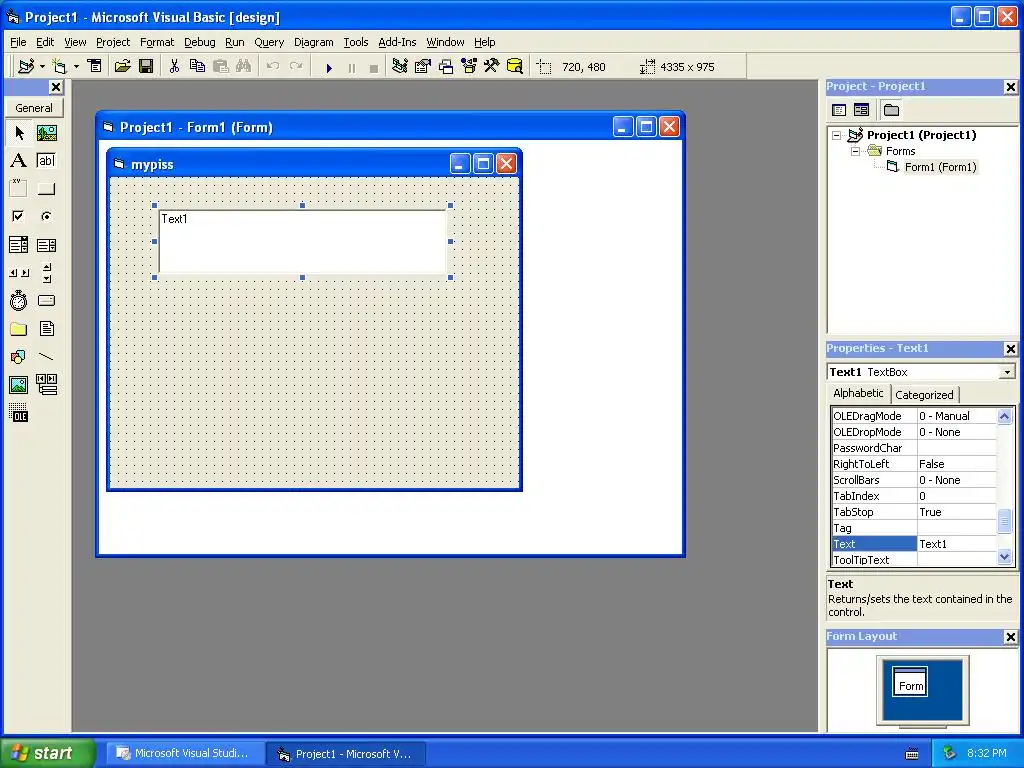Screen dimensions: 1024x768
Task: Select the OptionButton control tool
Action: [46, 216]
